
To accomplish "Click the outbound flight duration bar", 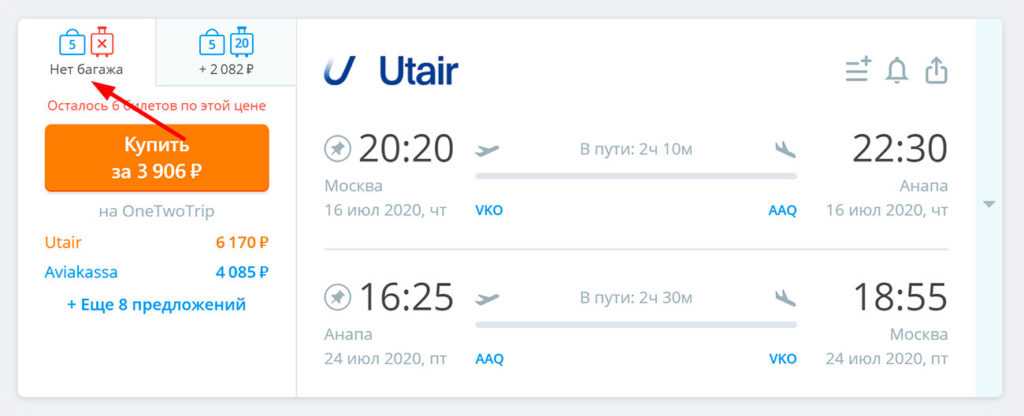I will coord(636,176).
